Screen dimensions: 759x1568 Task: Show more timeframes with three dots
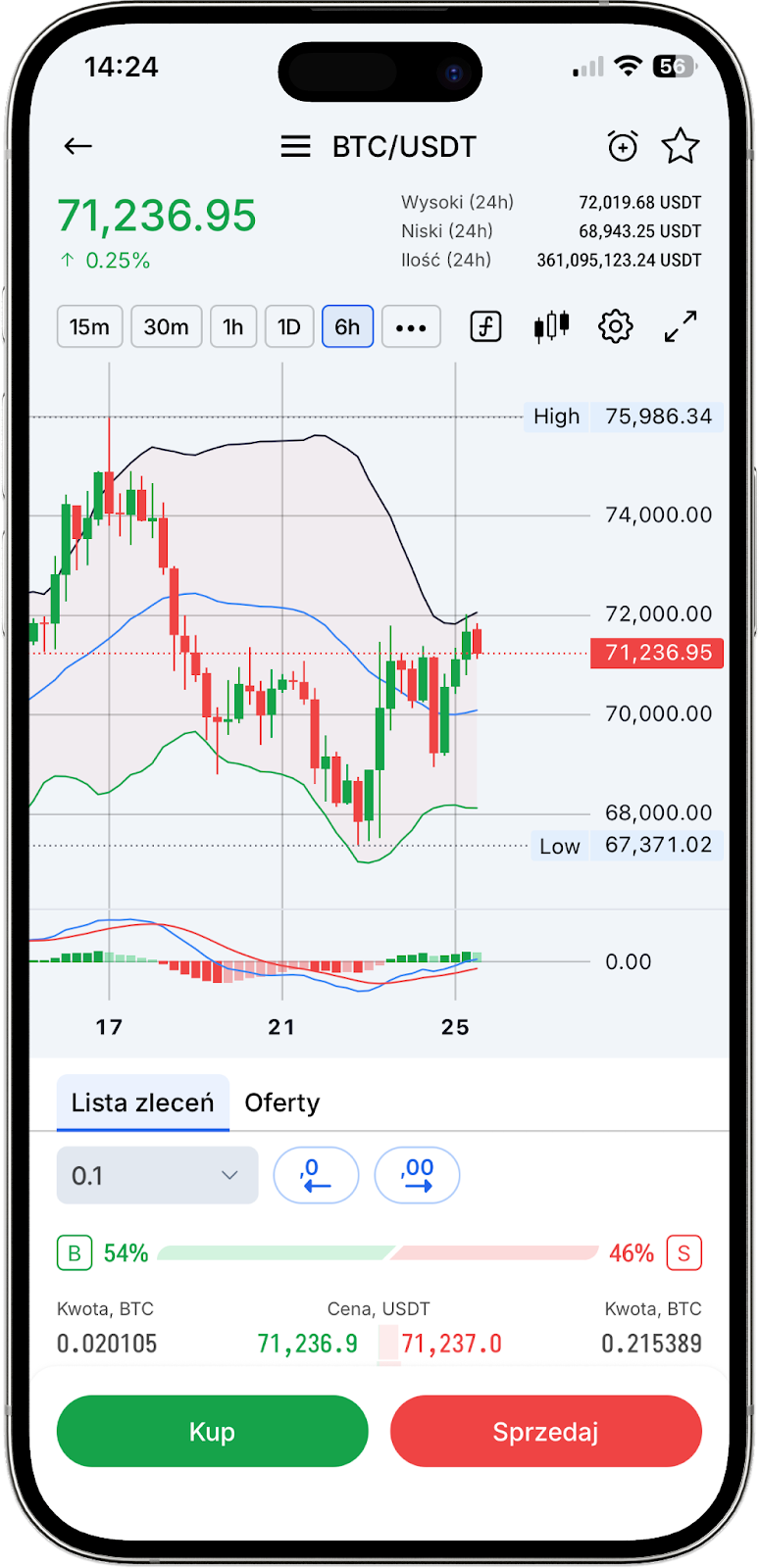(411, 326)
